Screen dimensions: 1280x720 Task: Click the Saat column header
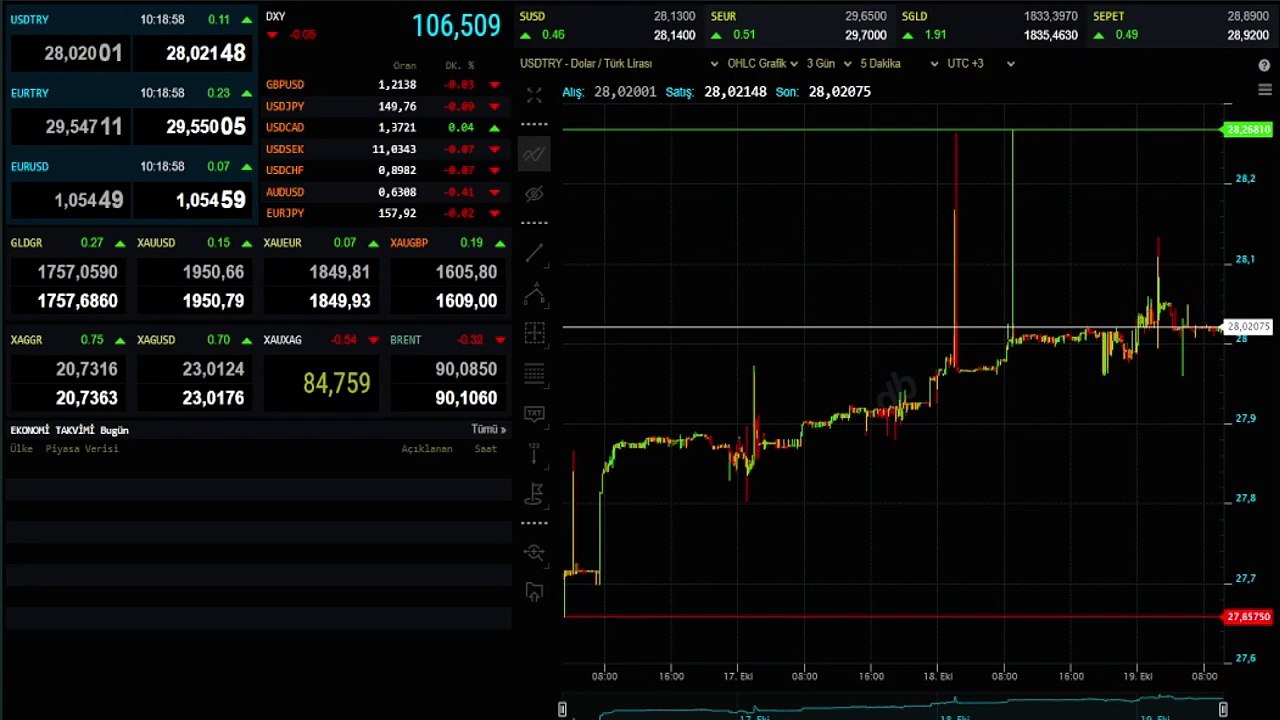click(485, 449)
